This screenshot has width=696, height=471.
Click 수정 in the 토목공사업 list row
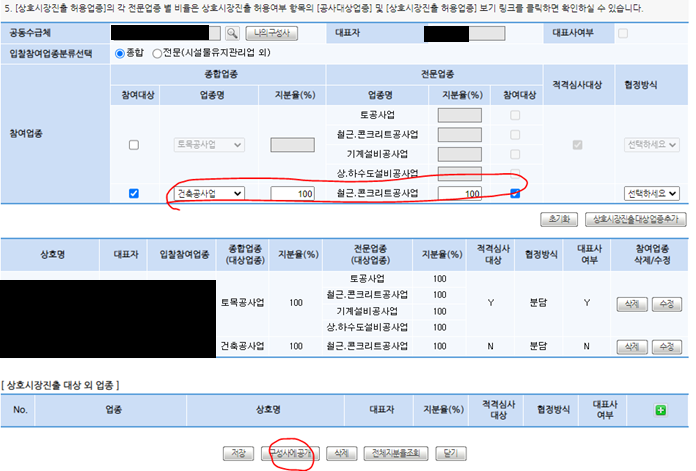point(667,304)
